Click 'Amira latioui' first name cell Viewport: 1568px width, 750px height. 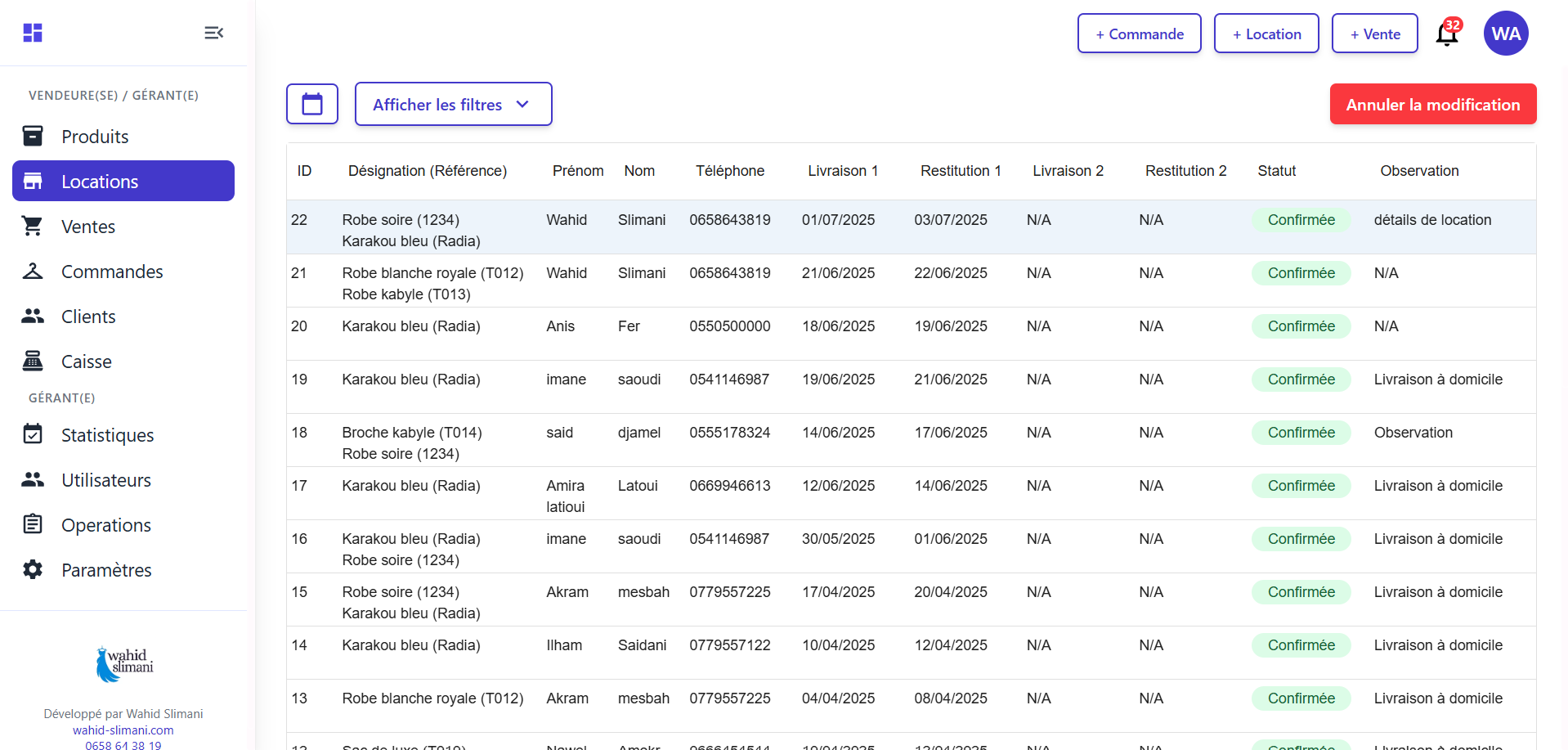(x=566, y=496)
